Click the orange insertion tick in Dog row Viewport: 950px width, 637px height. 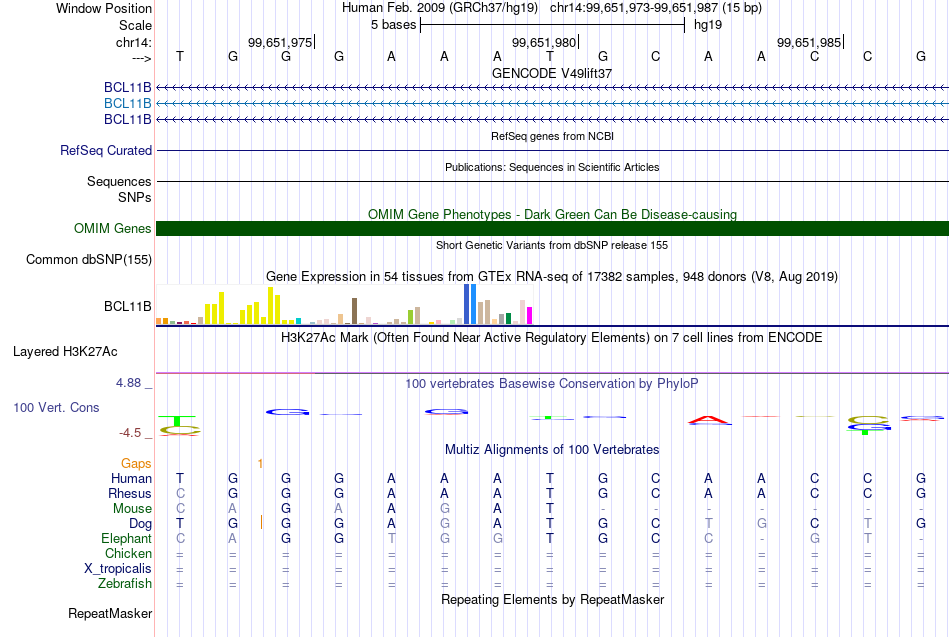pyautogui.click(x=262, y=522)
